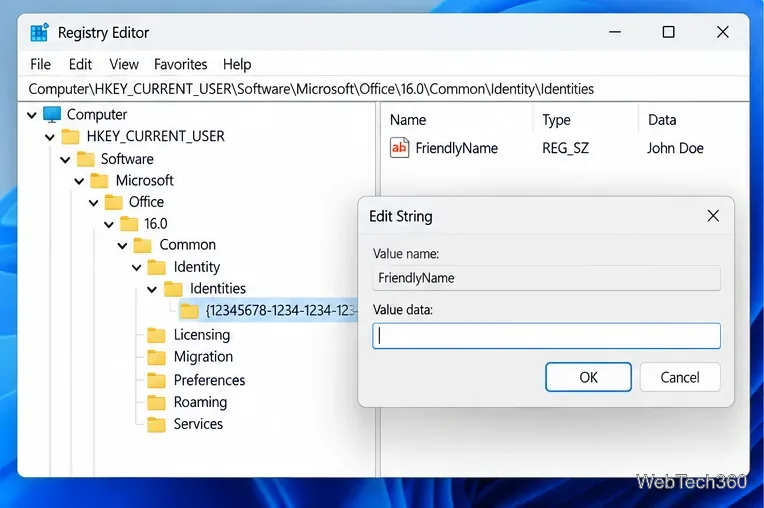Click the Migration folder icon
Screen dimensions: 764x508
tap(156, 357)
